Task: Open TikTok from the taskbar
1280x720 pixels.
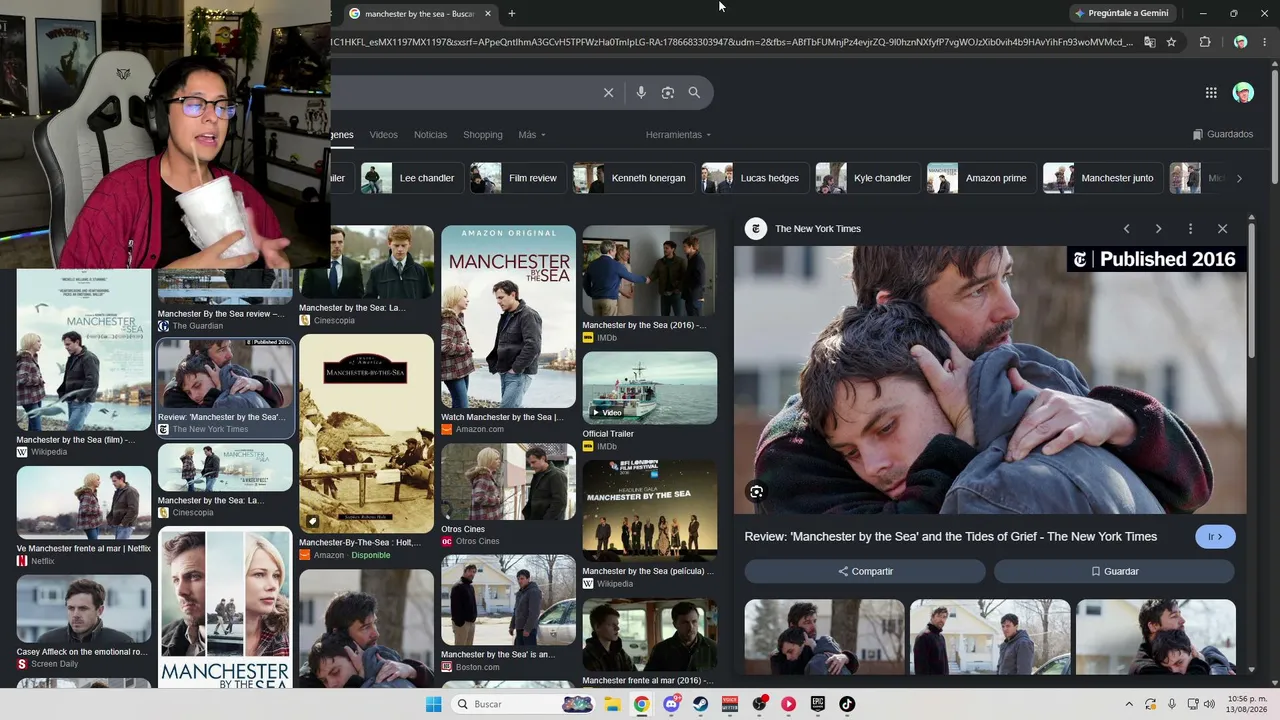Action: coord(847,704)
